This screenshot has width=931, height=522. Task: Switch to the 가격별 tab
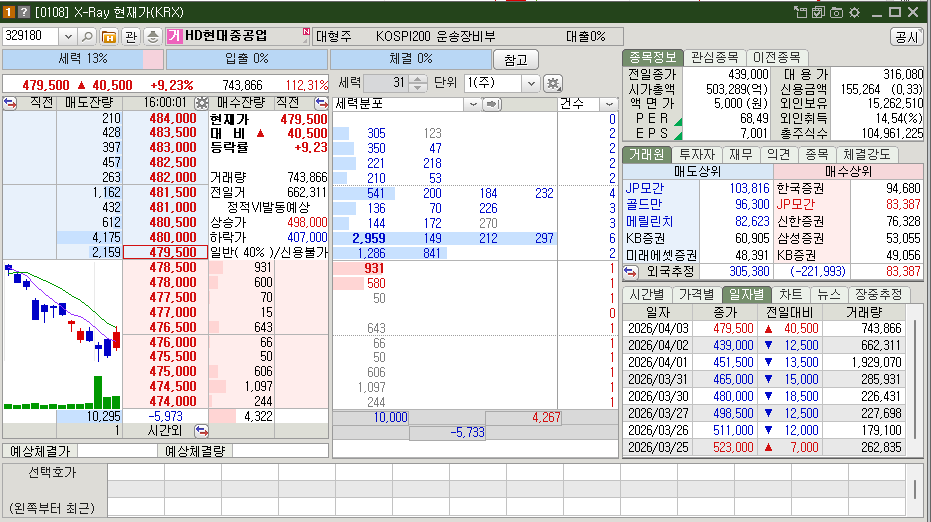(696, 295)
